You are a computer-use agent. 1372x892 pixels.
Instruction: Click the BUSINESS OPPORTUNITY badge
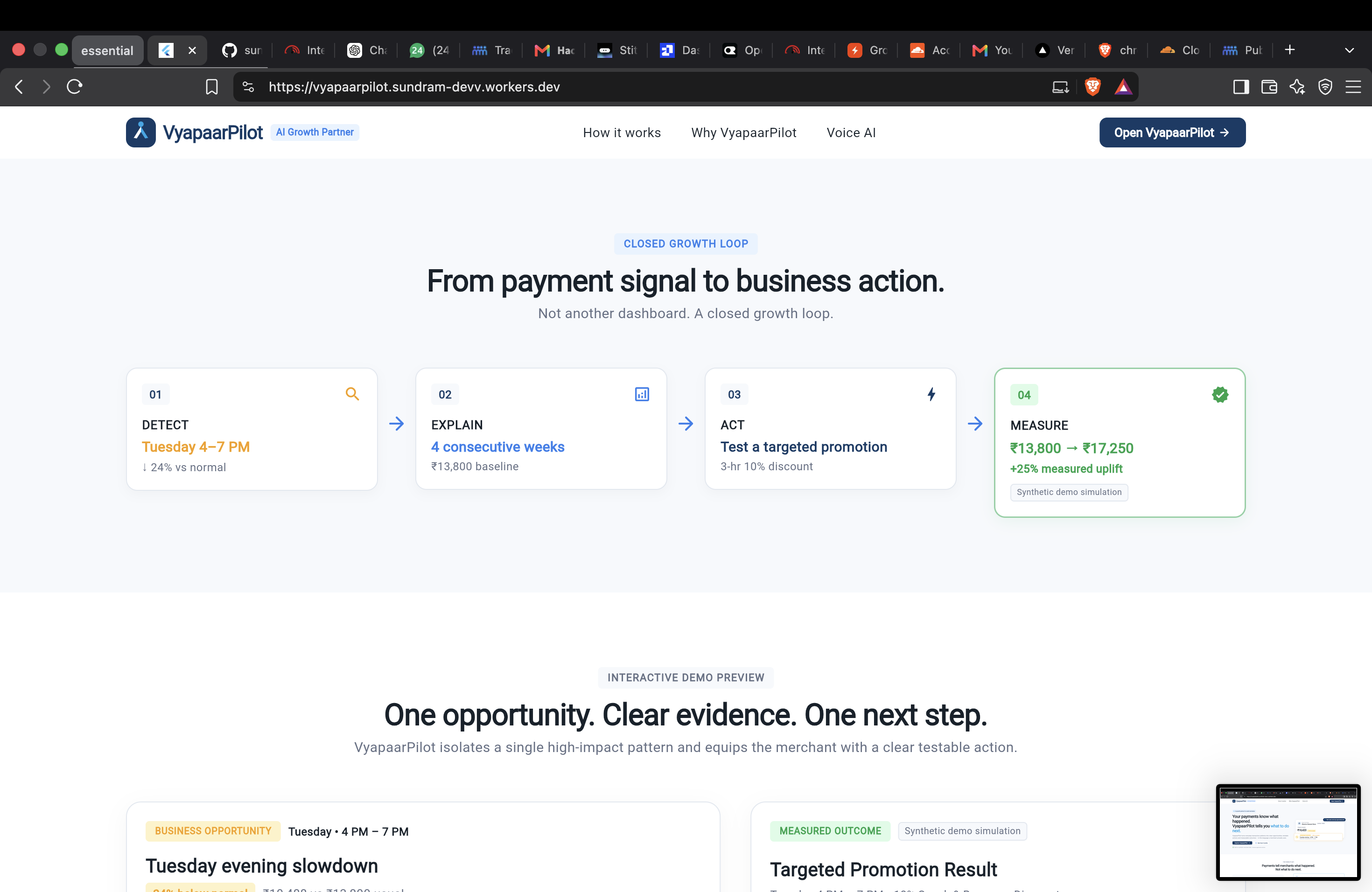coord(213,831)
